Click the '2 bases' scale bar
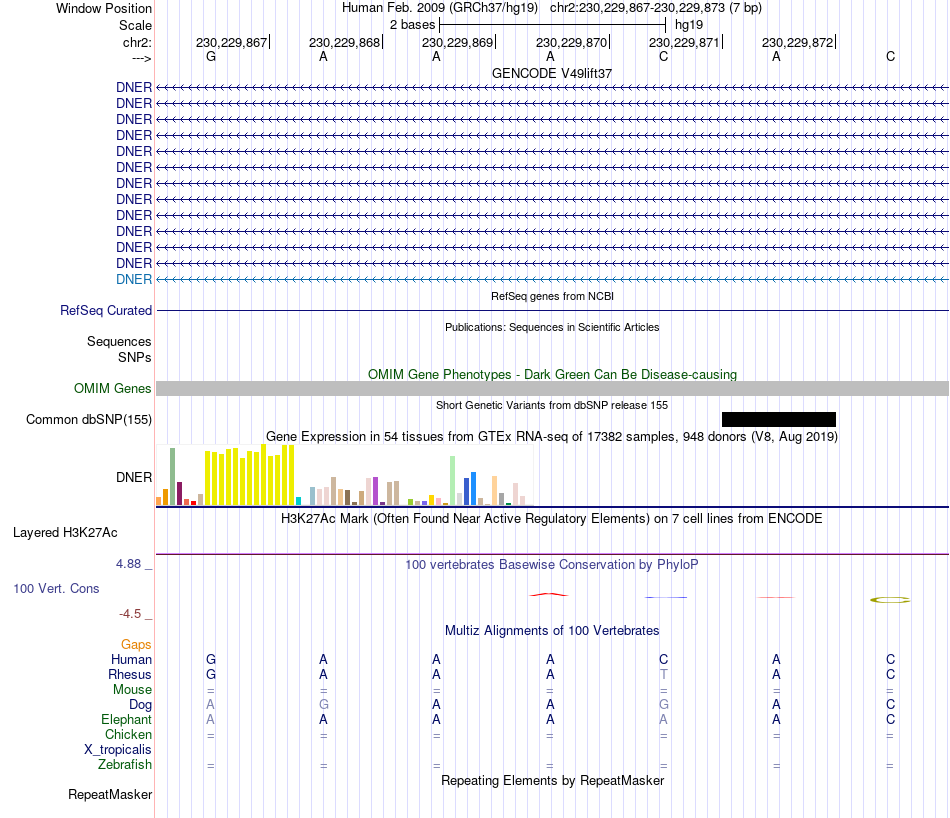 (552, 25)
